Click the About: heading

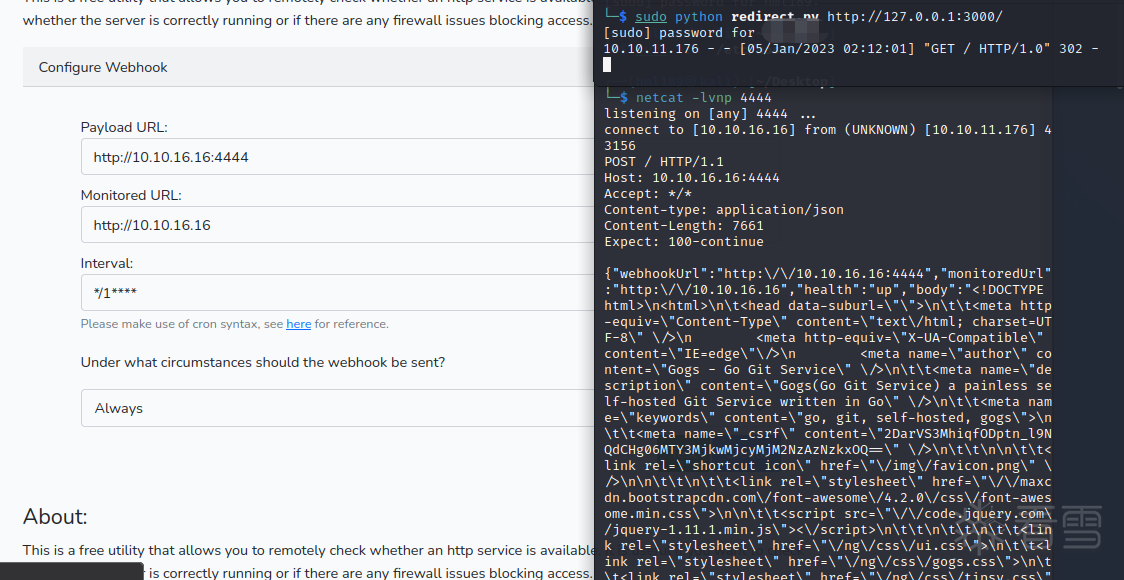pyautogui.click(x=55, y=516)
